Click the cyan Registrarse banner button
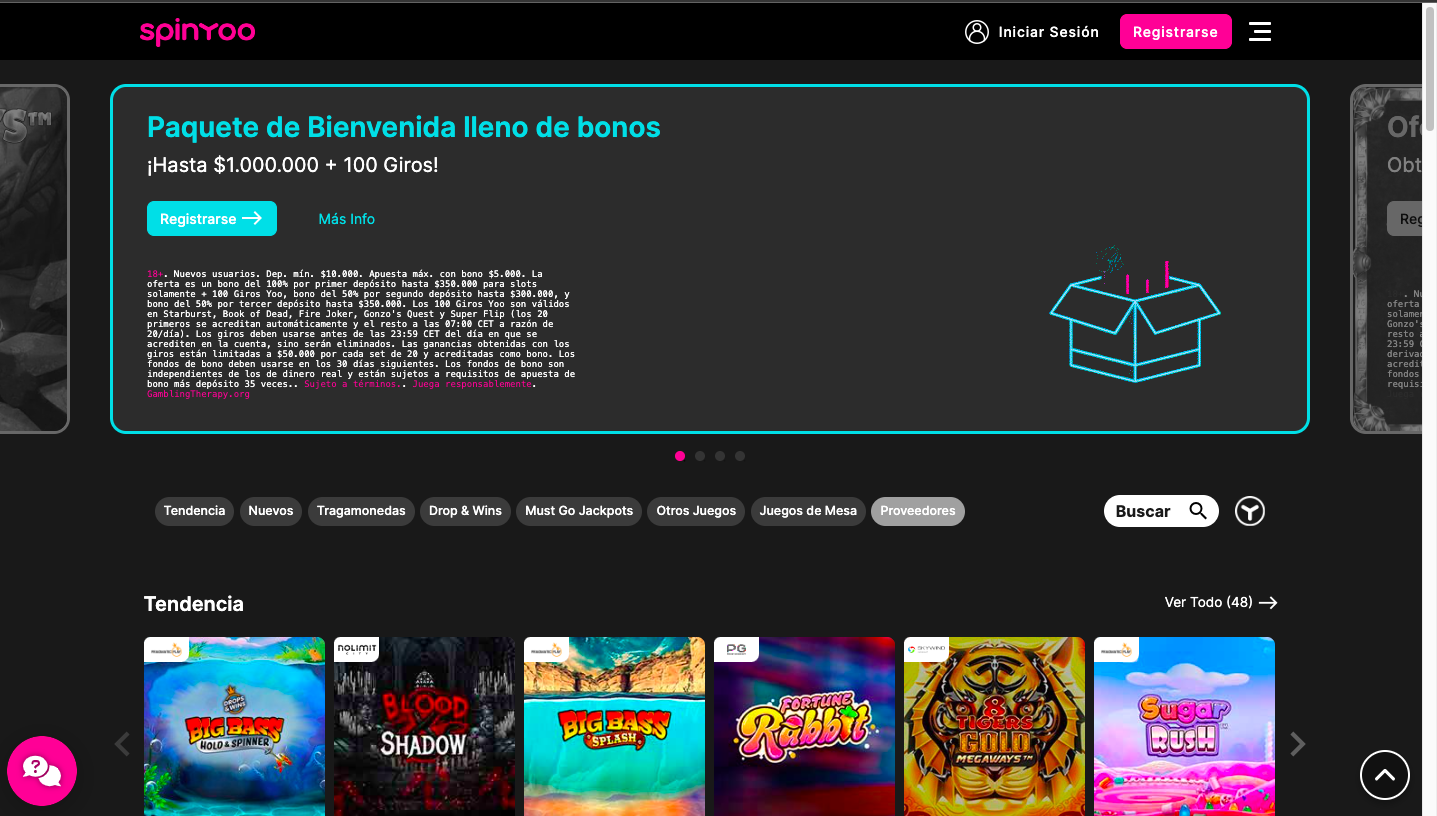The height and width of the screenshot is (816, 1437). tap(212, 219)
